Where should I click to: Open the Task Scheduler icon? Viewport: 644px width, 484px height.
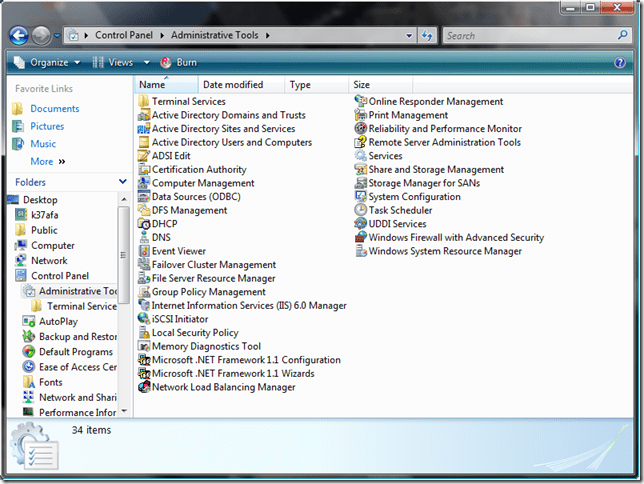pos(361,211)
